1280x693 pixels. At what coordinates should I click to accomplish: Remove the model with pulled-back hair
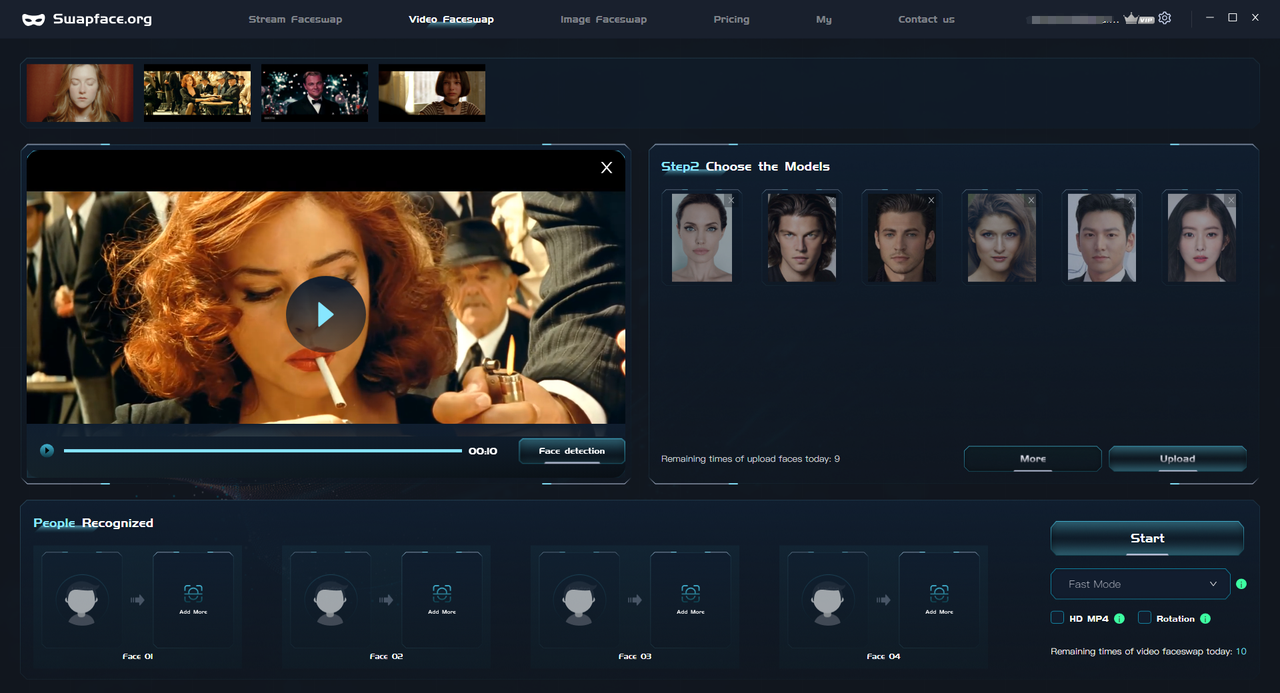731,200
